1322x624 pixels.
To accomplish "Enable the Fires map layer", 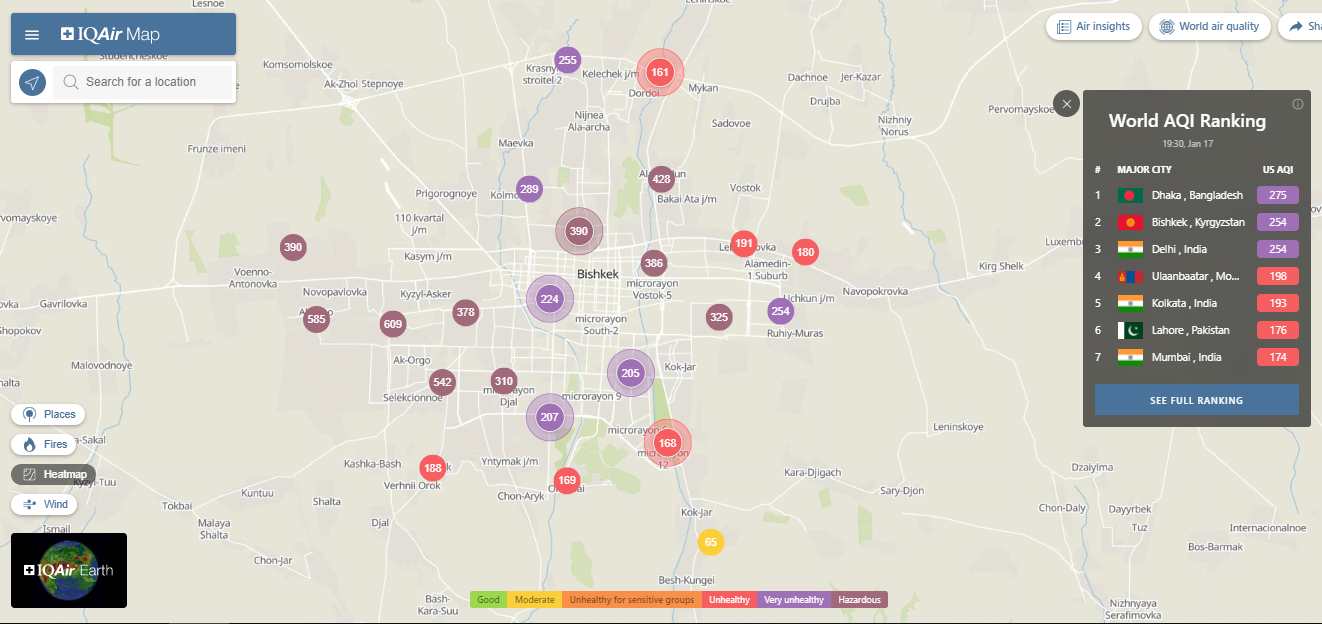I will tap(45, 444).
